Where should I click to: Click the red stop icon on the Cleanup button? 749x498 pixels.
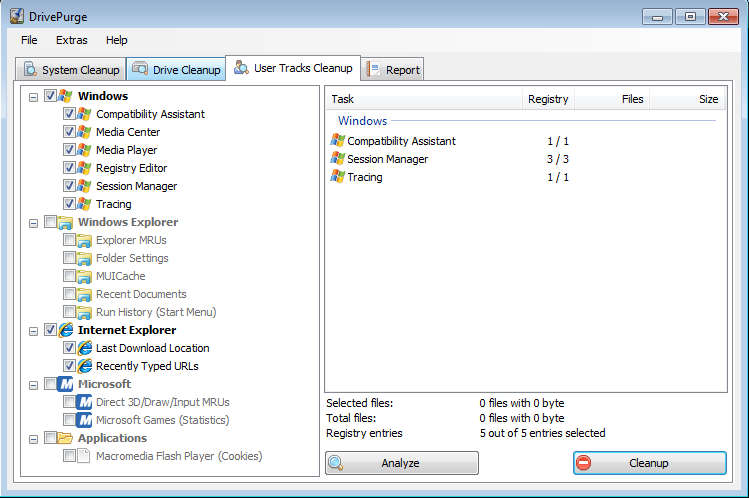[x=583, y=463]
